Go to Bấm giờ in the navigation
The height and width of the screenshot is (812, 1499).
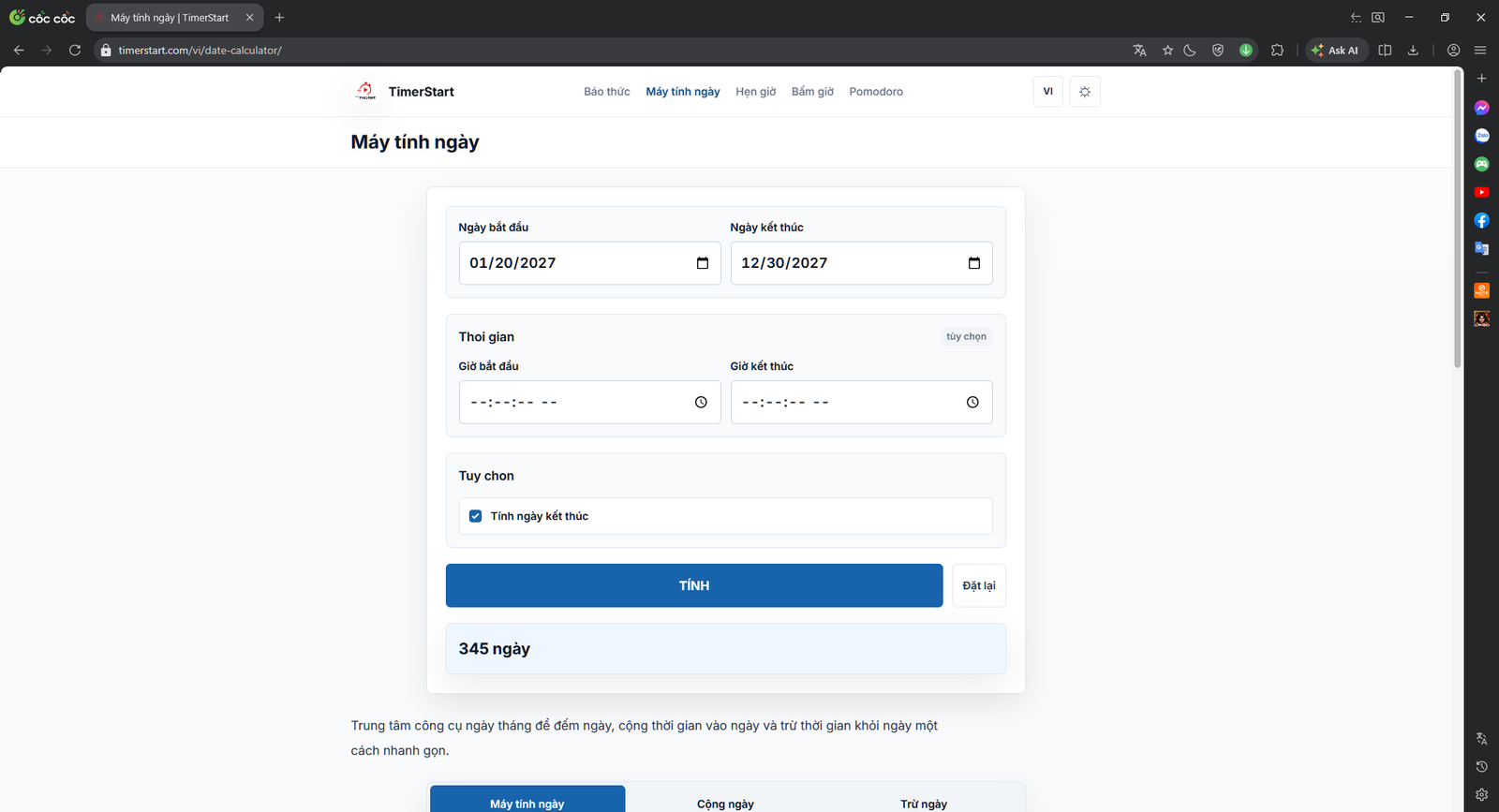tap(812, 92)
